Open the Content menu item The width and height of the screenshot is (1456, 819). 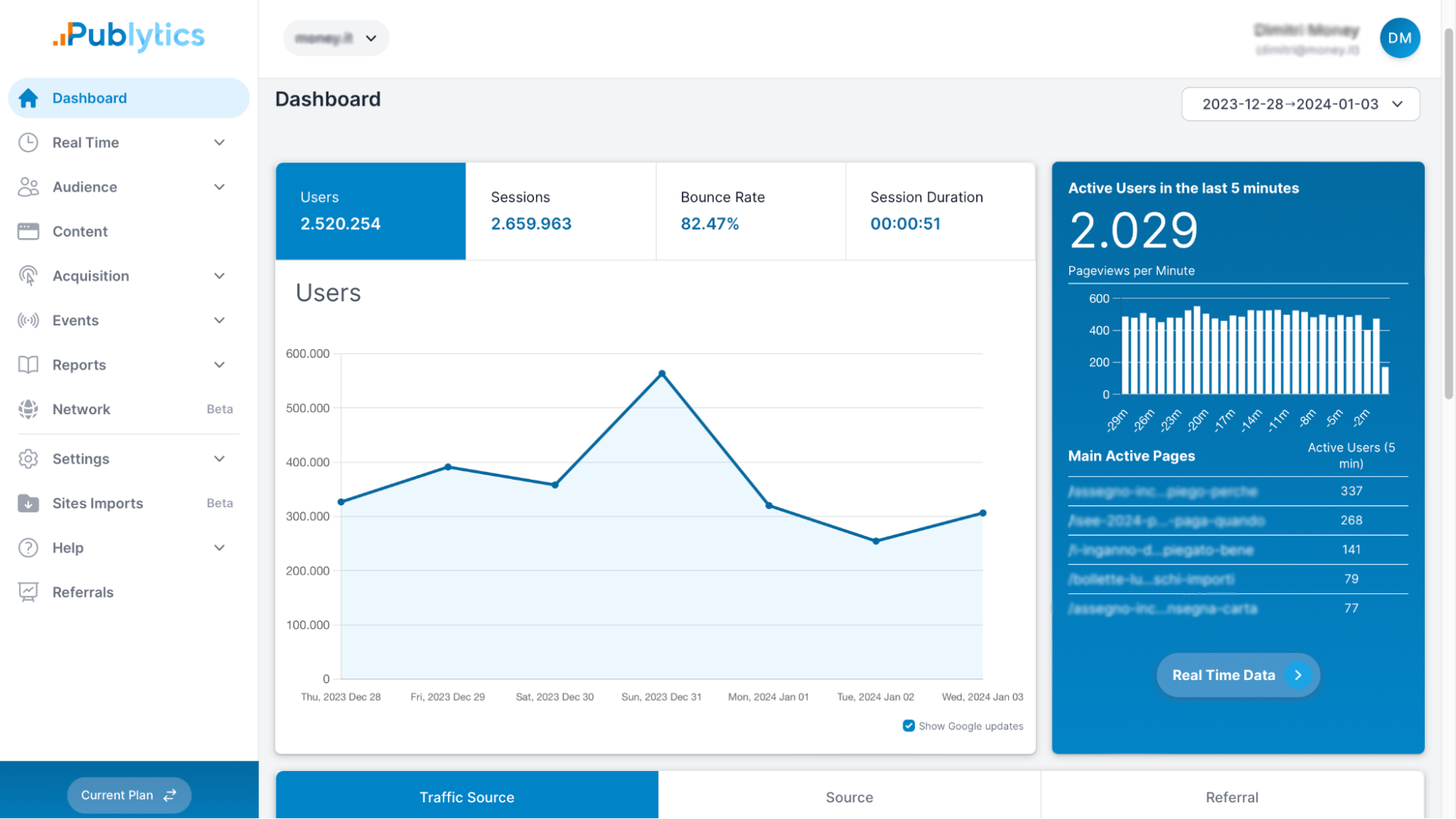click(x=129, y=232)
